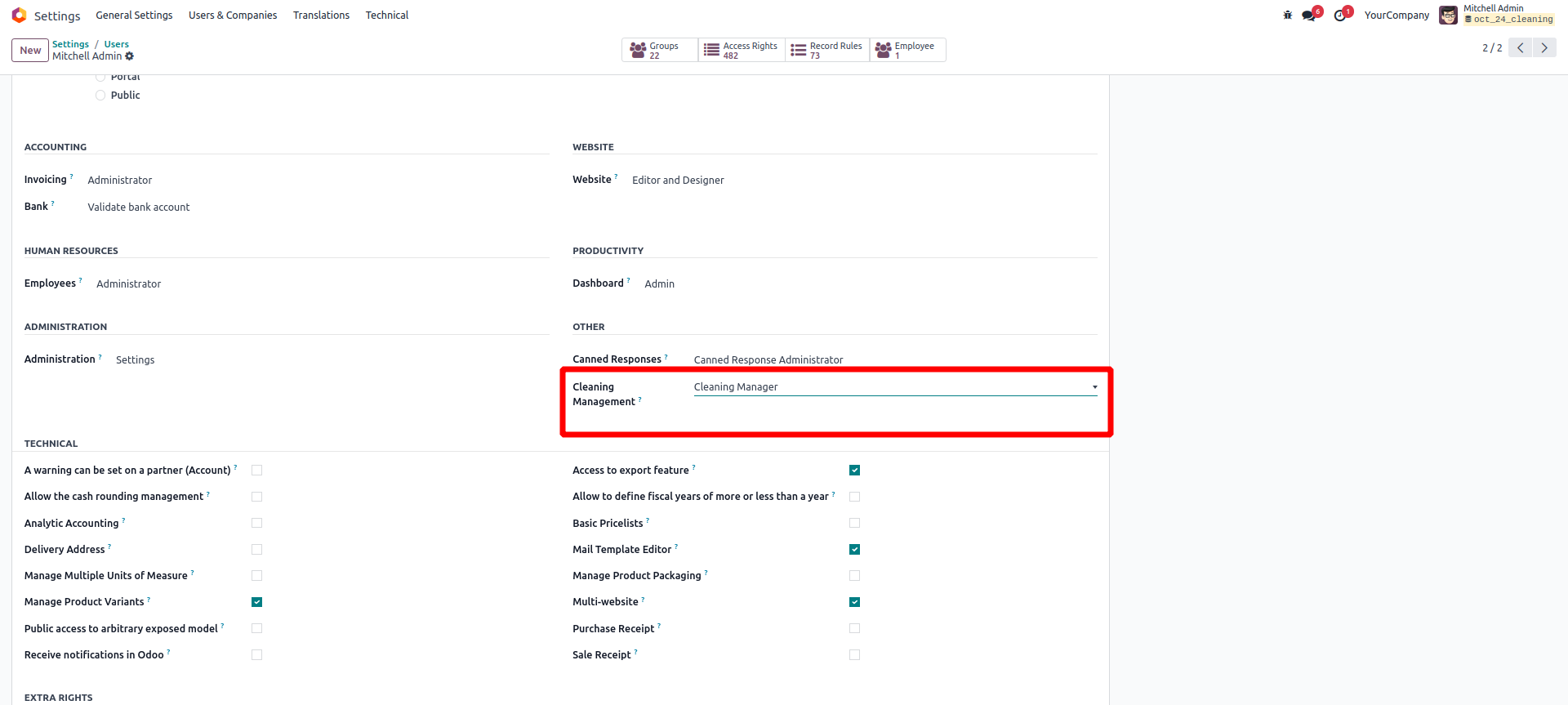The height and width of the screenshot is (705, 1568).
Task: Open the conversations messages icon
Action: point(1309,16)
